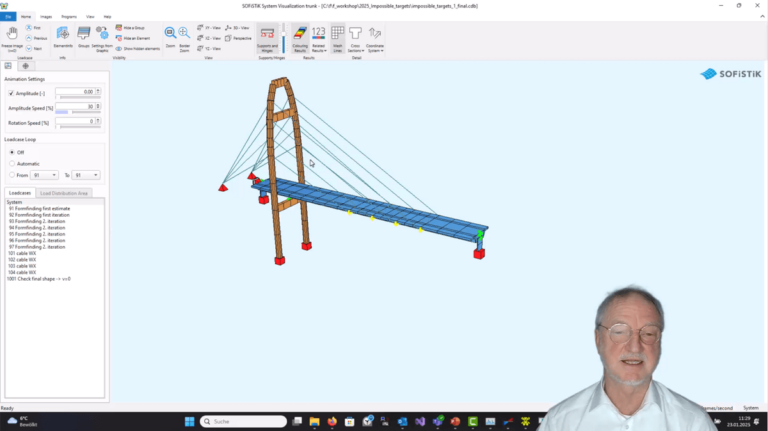
Task: Click the Amplitude value stepper arrows
Action: click(98, 92)
